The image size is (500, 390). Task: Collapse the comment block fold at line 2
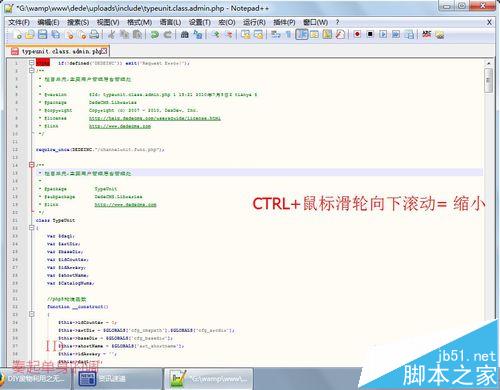(31, 70)
